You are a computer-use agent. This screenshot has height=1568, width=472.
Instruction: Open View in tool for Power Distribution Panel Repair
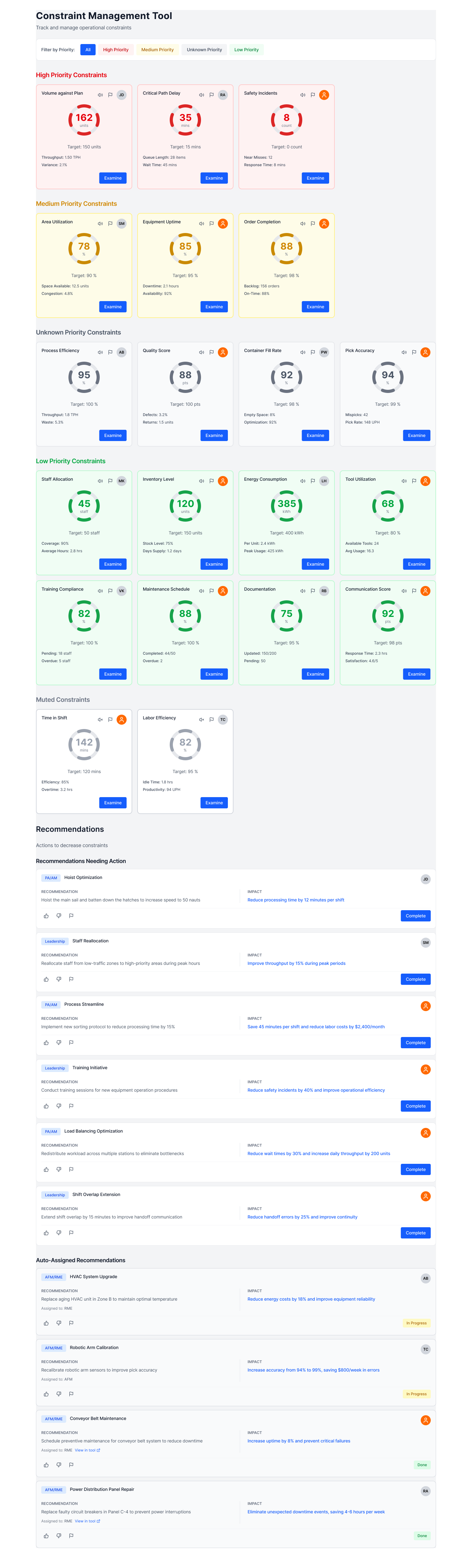pos(87,1521)
